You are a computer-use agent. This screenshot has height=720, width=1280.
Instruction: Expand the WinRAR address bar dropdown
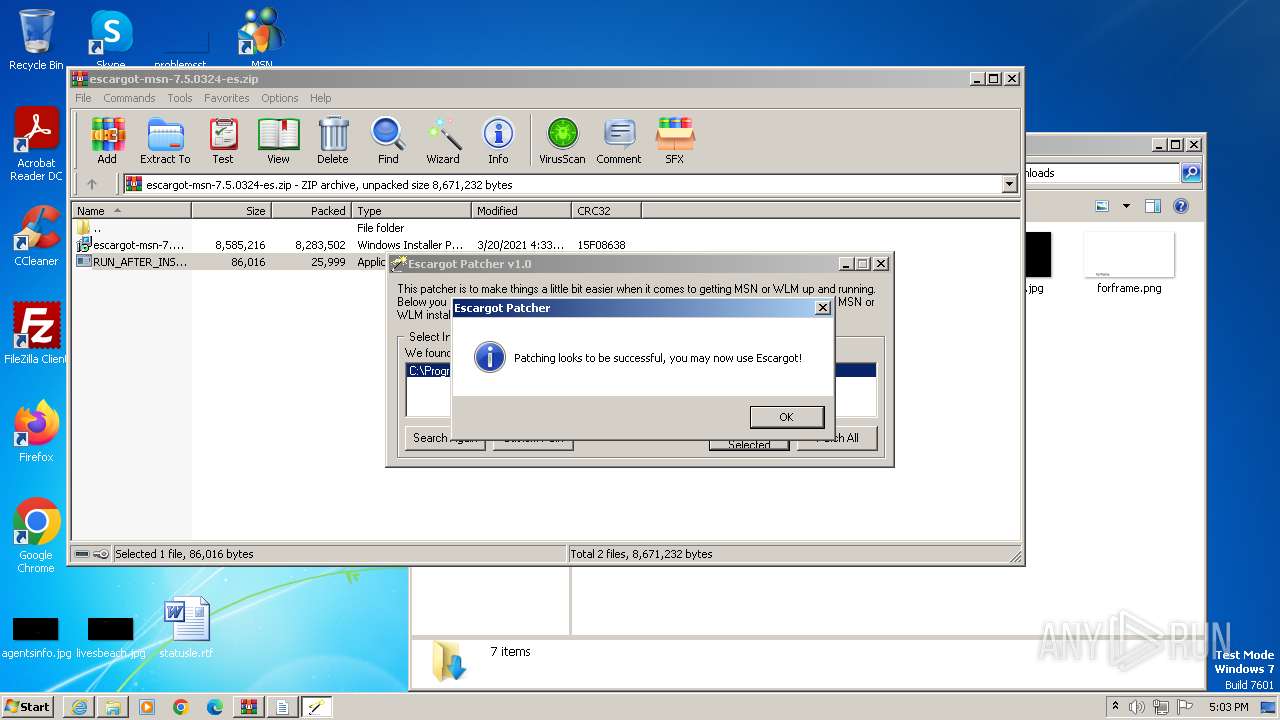pyautogui.click(x=1009, y=184)
